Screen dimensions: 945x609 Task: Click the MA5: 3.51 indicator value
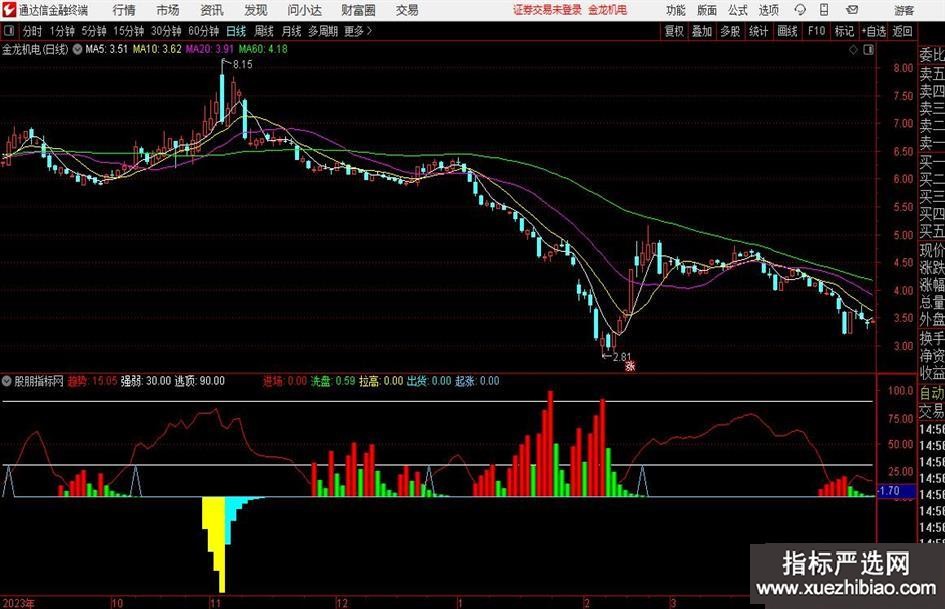(x=107, y=49)
